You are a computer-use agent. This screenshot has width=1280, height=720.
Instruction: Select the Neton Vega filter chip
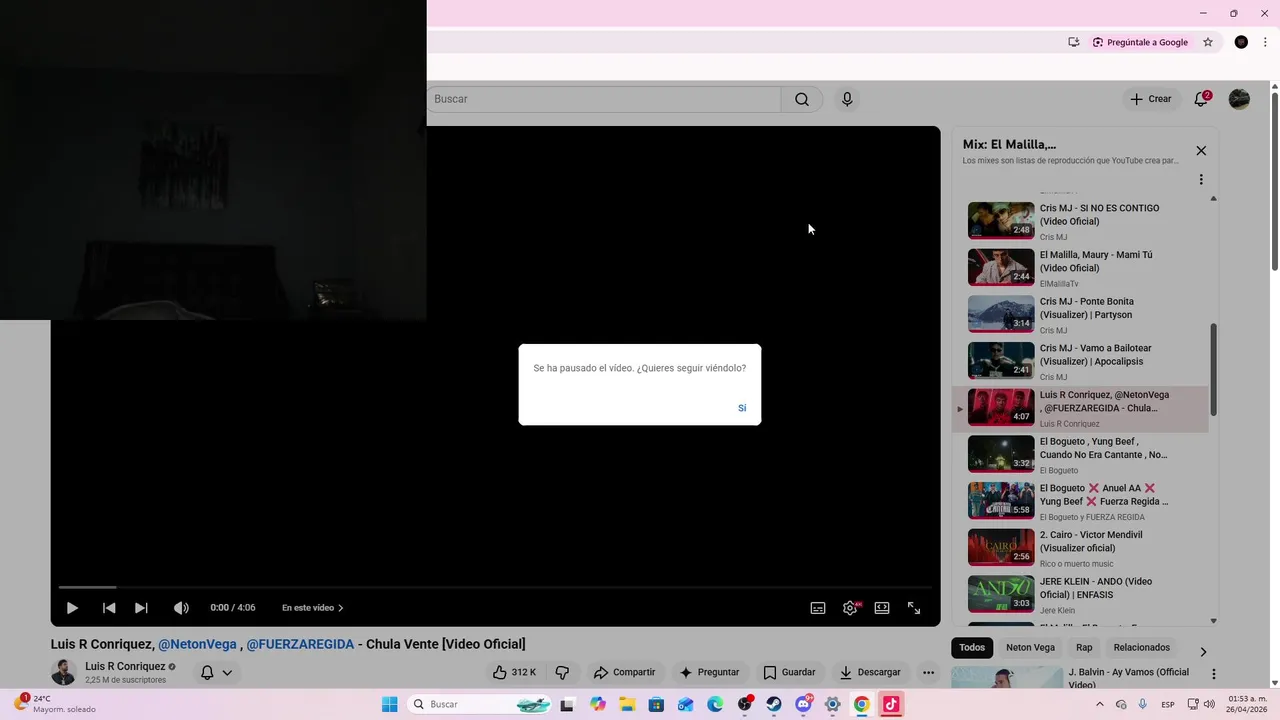click(1030, 648)
